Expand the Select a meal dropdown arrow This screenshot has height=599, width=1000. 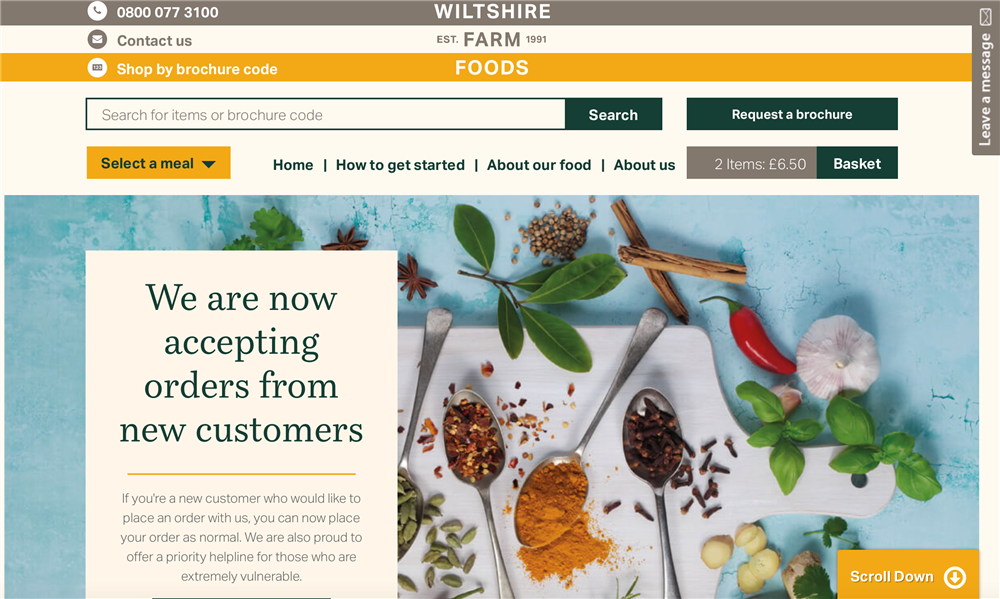(209, 164)
